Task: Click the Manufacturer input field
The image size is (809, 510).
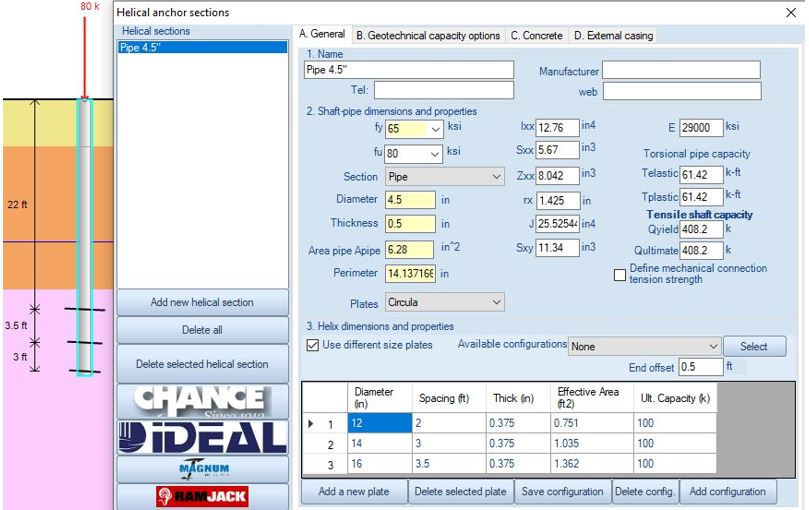Action: (x=682, y=70)
